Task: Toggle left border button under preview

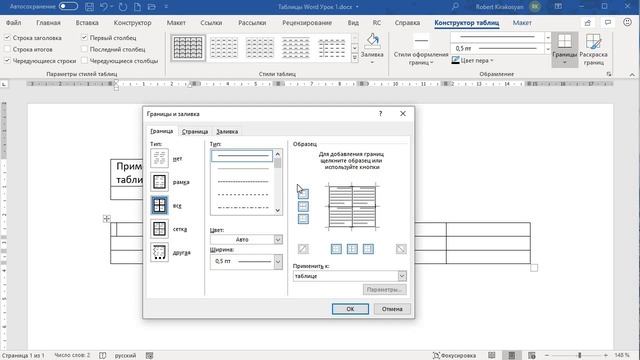Action: click(x=336, y=249)
